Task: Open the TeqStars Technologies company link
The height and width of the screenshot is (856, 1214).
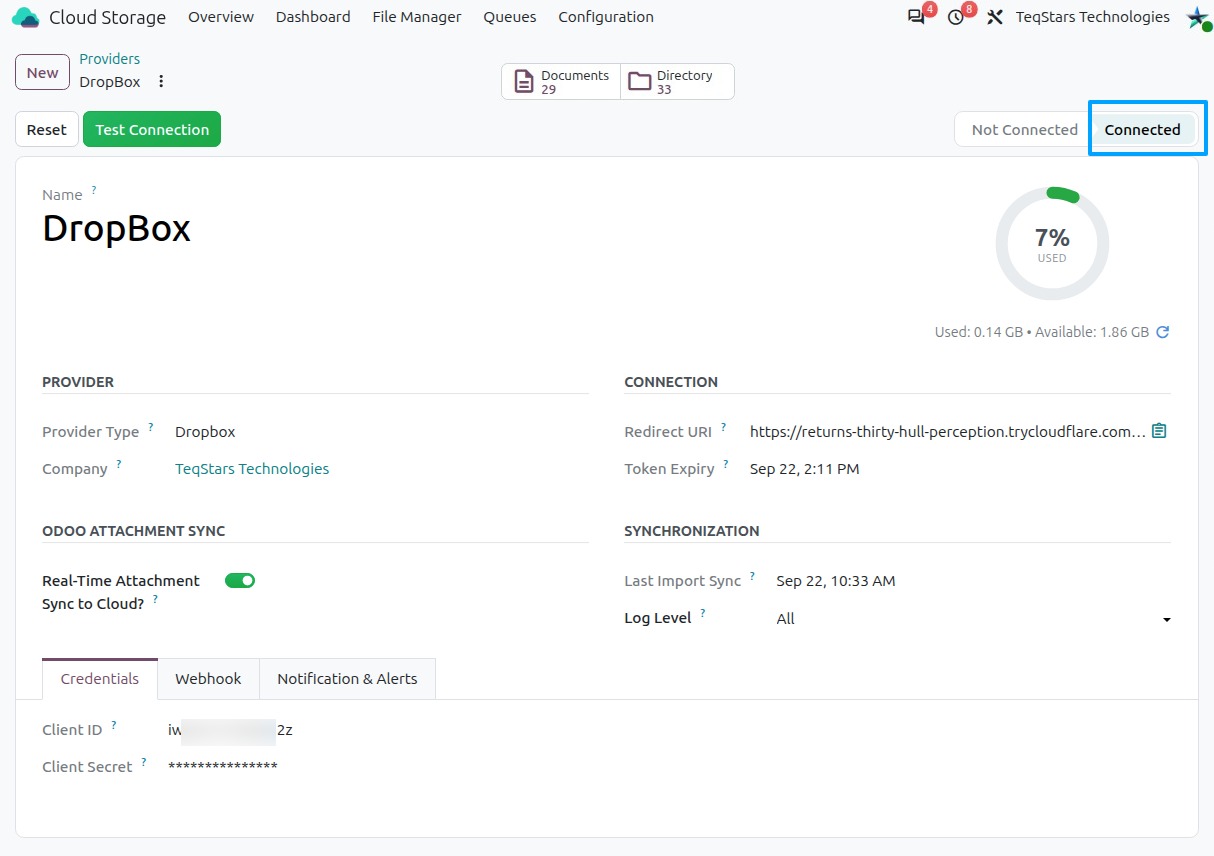Action: (x=252, y=468)
